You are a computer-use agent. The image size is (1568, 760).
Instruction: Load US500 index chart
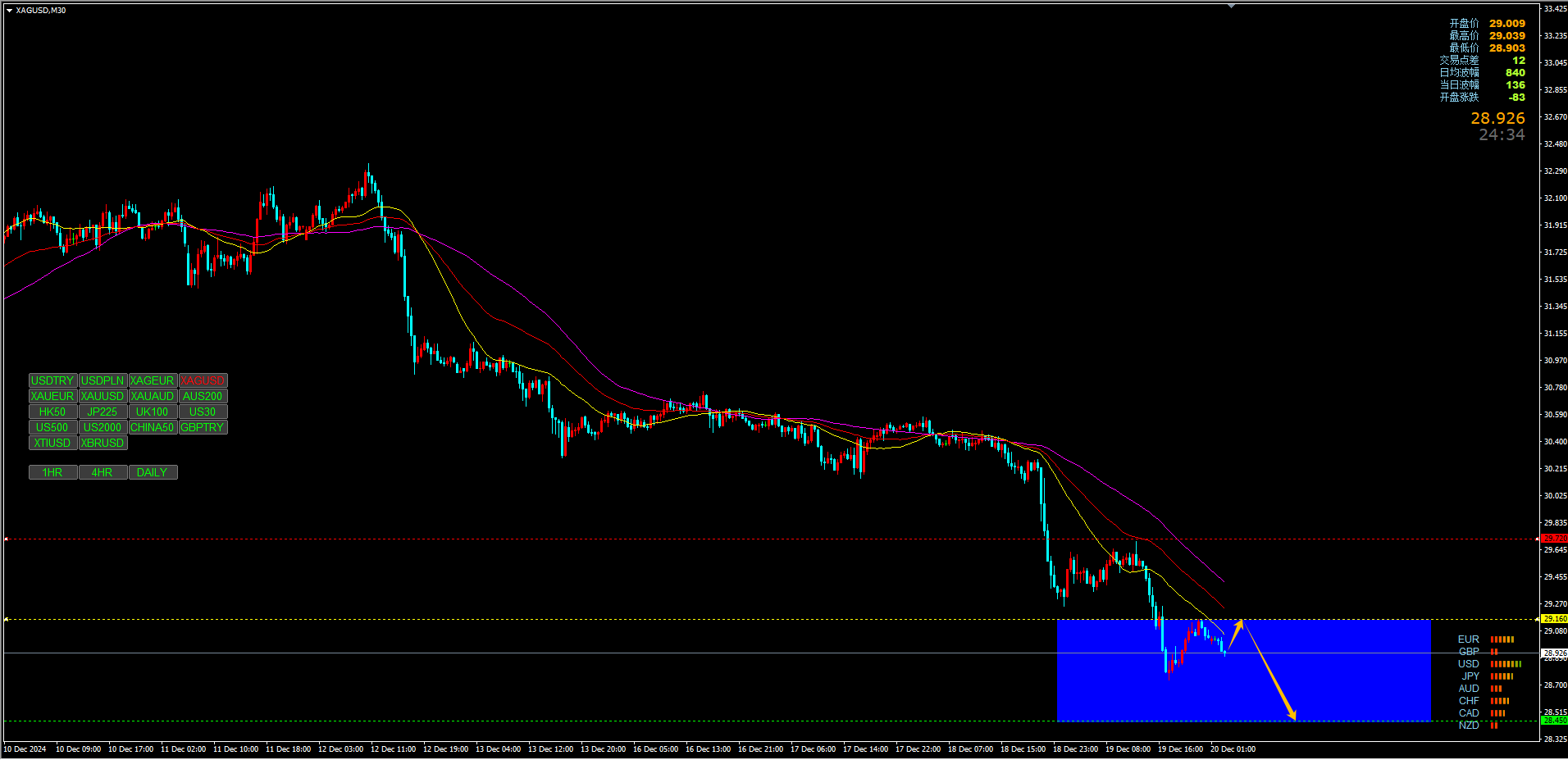click(x=52, y=427)
